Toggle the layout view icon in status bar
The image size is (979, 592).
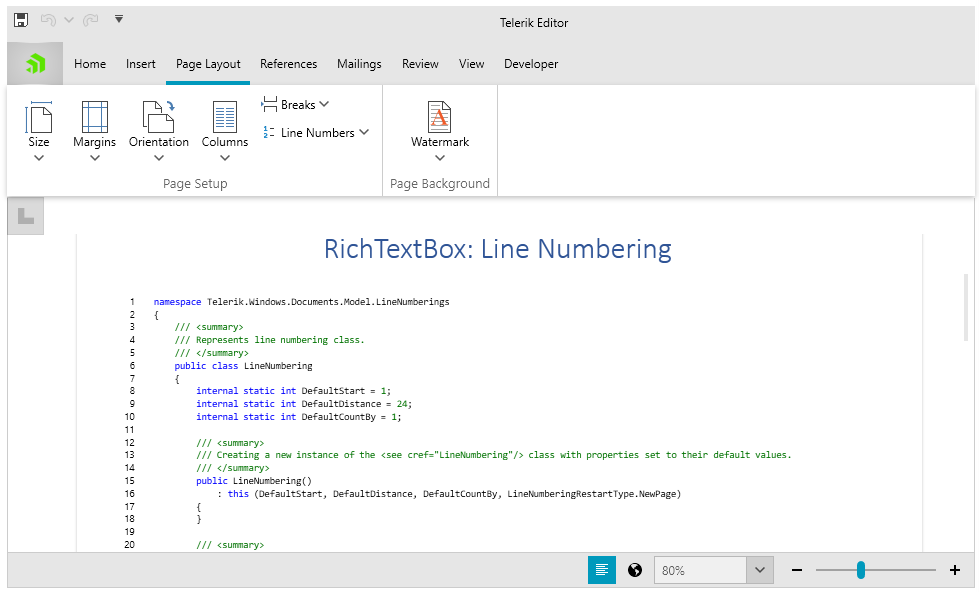[x=601, y=569]
